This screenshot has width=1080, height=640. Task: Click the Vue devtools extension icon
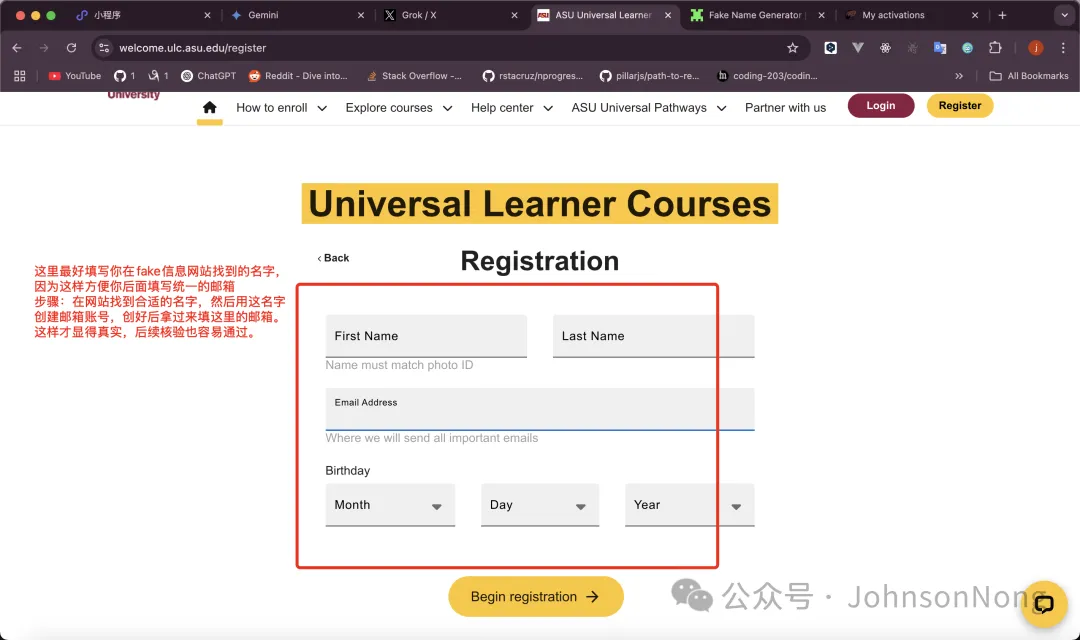[858, 48]
